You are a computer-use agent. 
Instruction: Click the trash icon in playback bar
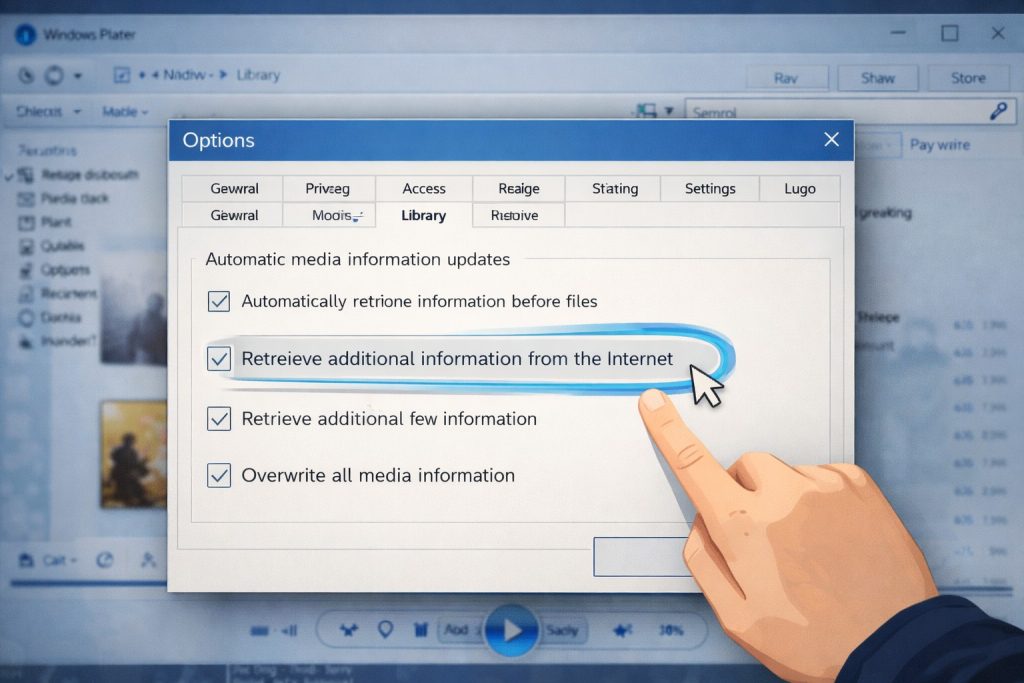pos(421,630)
